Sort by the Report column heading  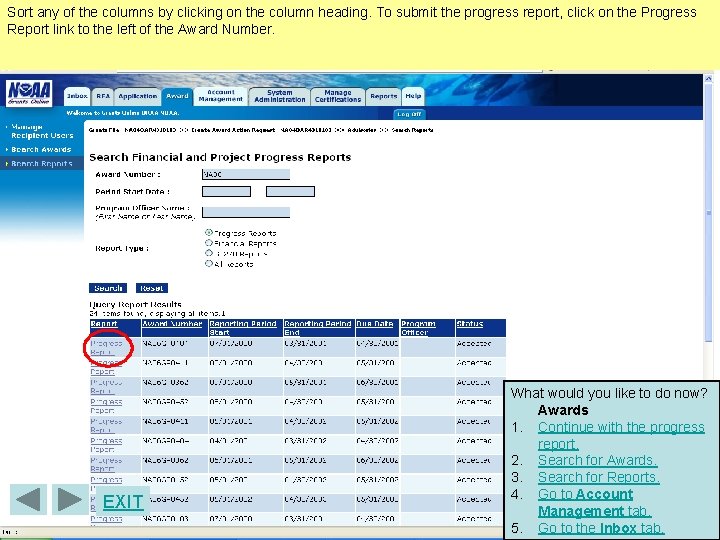(x=104, y=324)
